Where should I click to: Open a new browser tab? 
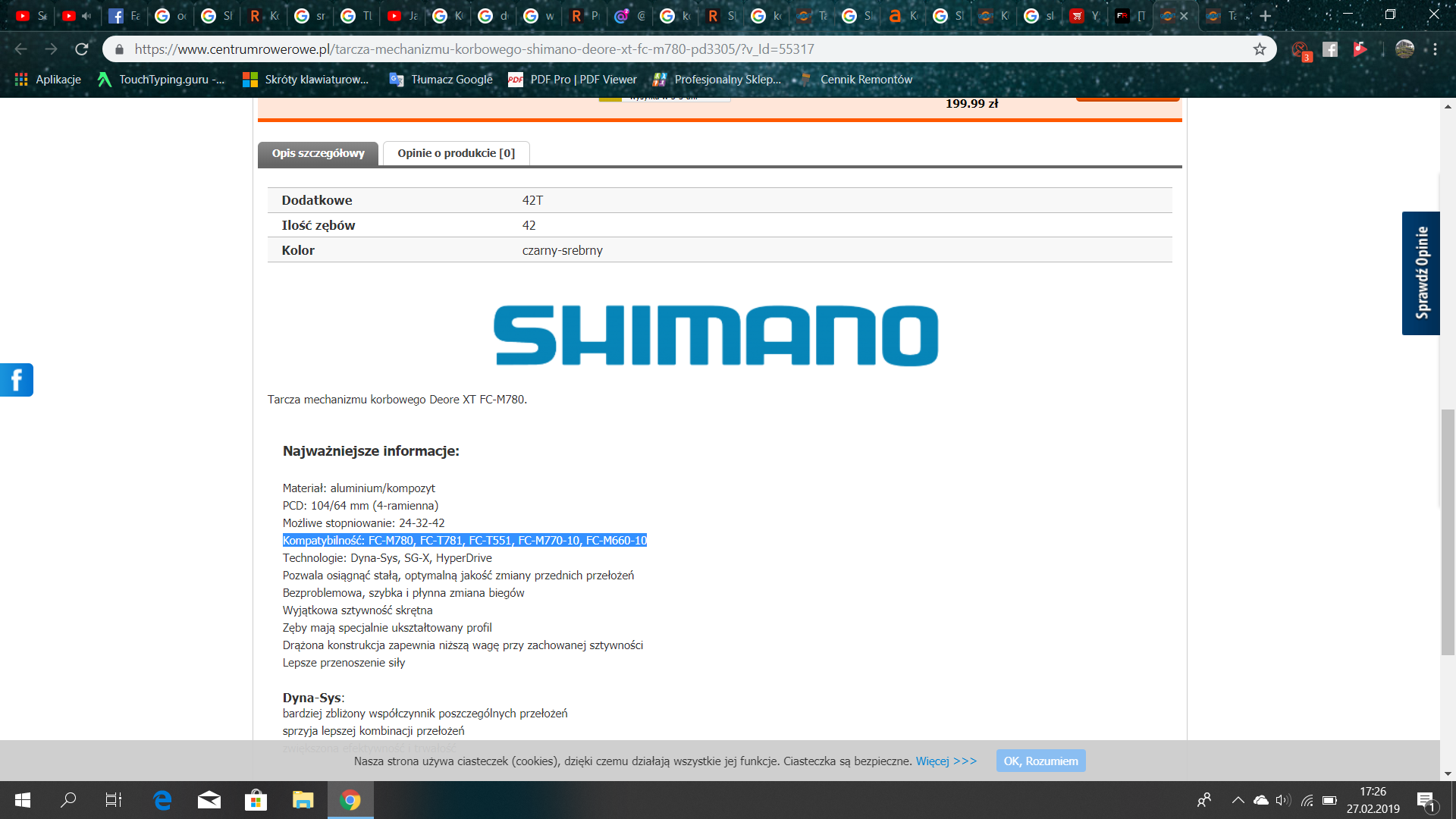coord(1265,16)
